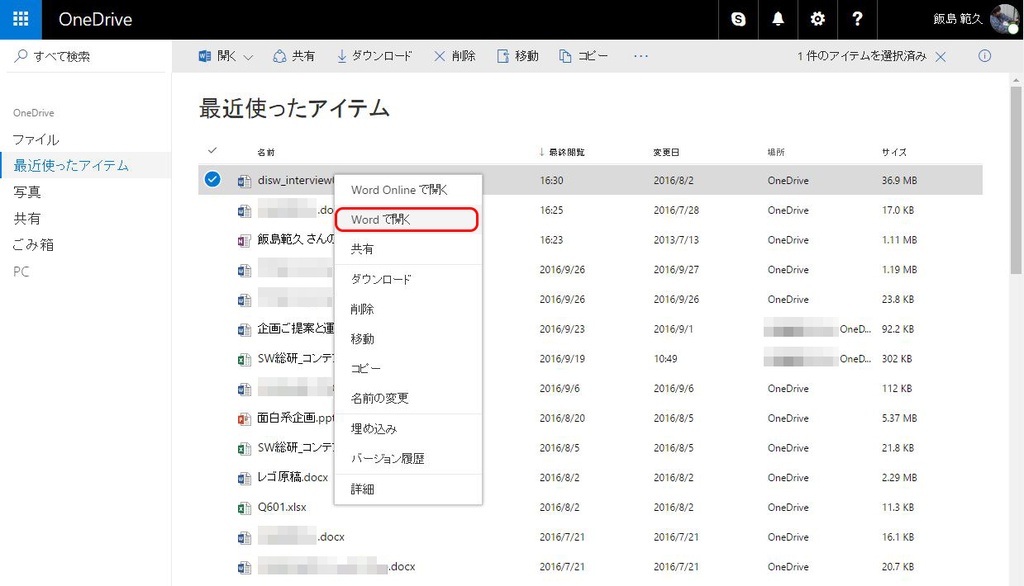Select 埋め込み in the context menu

408,429
